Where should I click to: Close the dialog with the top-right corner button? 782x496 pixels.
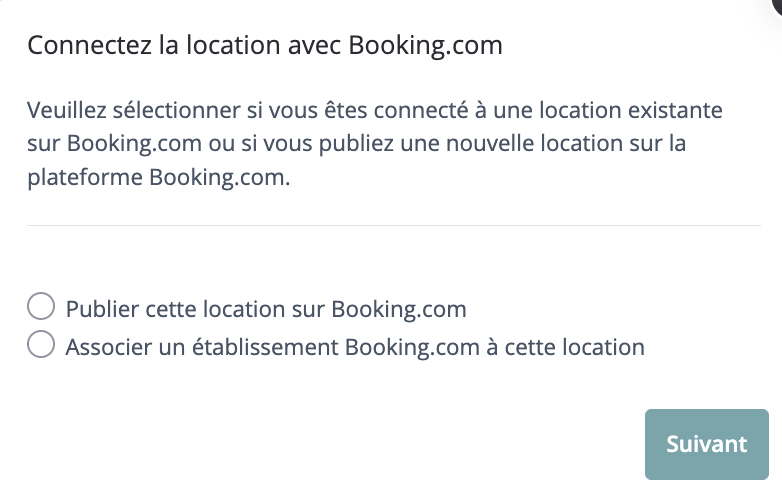coord(775,5)
